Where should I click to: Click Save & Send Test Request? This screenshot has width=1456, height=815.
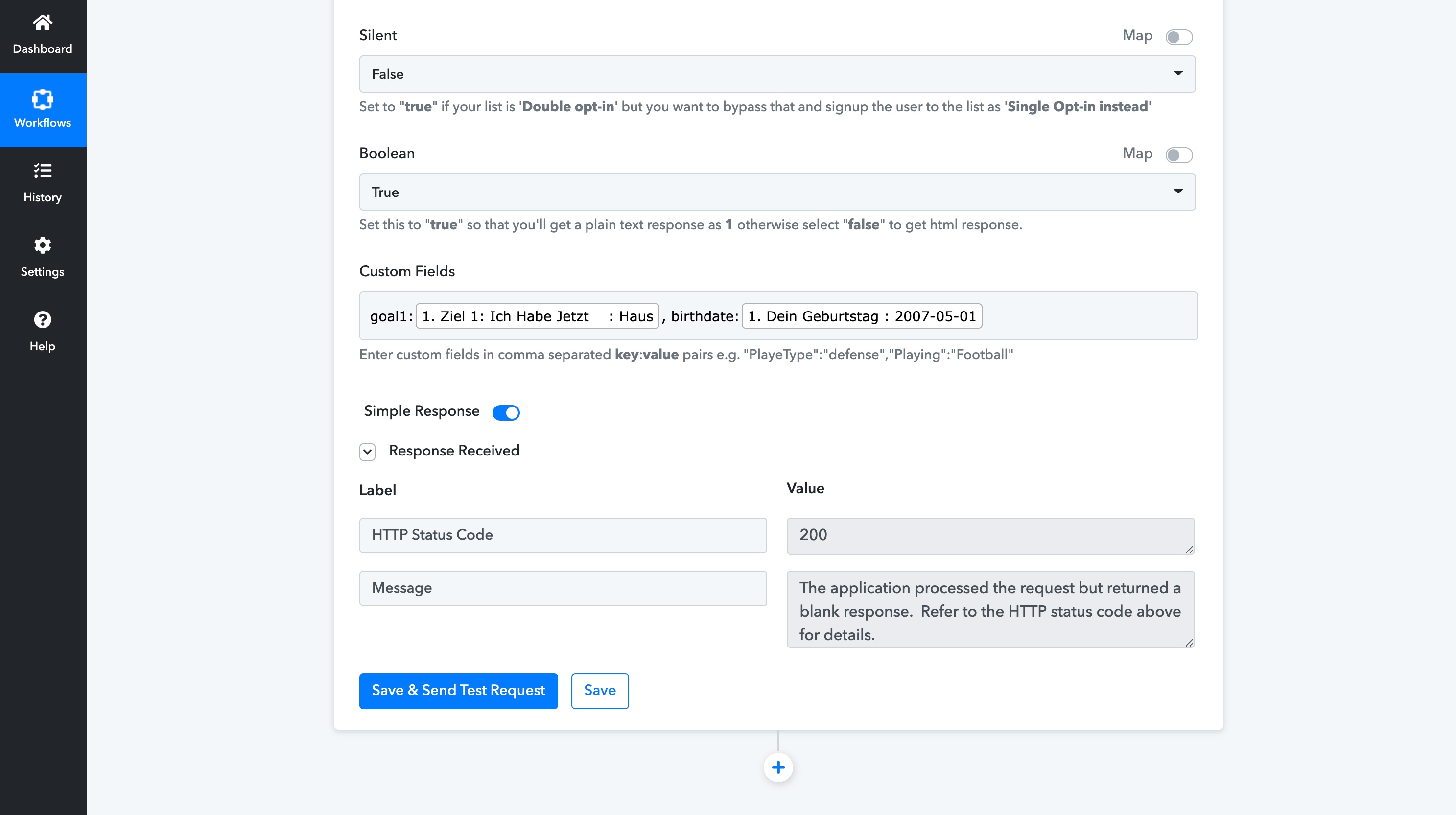point(458,691)
